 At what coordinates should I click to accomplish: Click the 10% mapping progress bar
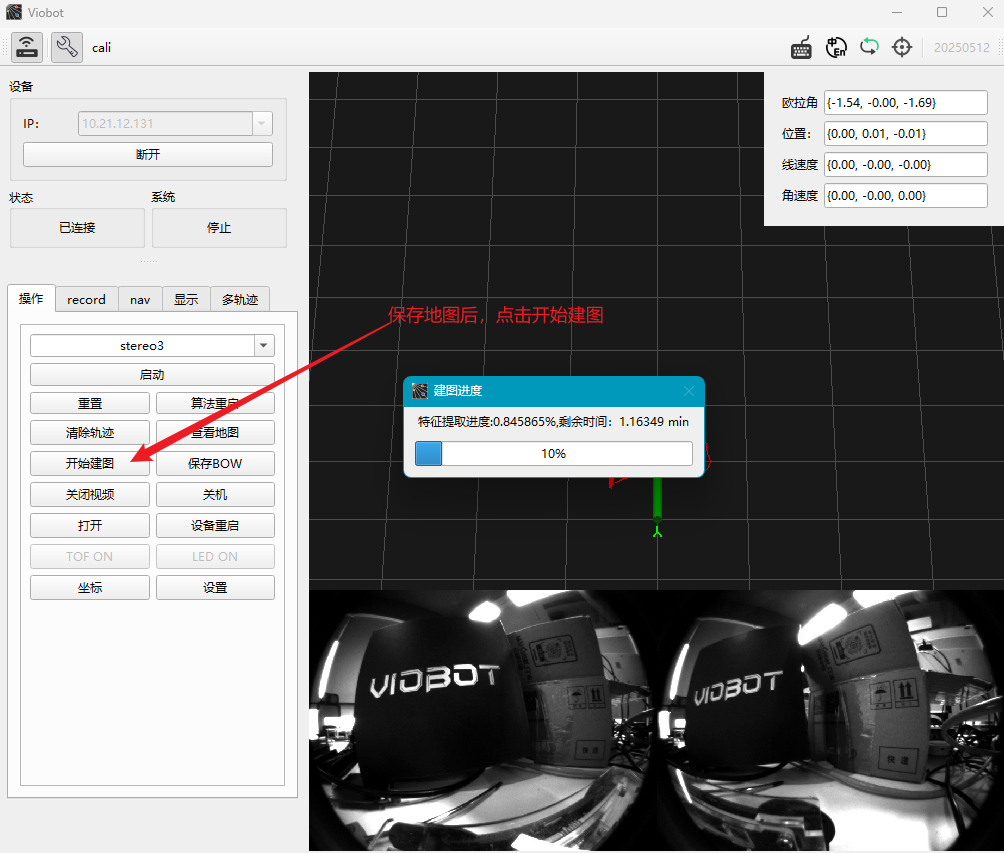(x=554, y=453)
